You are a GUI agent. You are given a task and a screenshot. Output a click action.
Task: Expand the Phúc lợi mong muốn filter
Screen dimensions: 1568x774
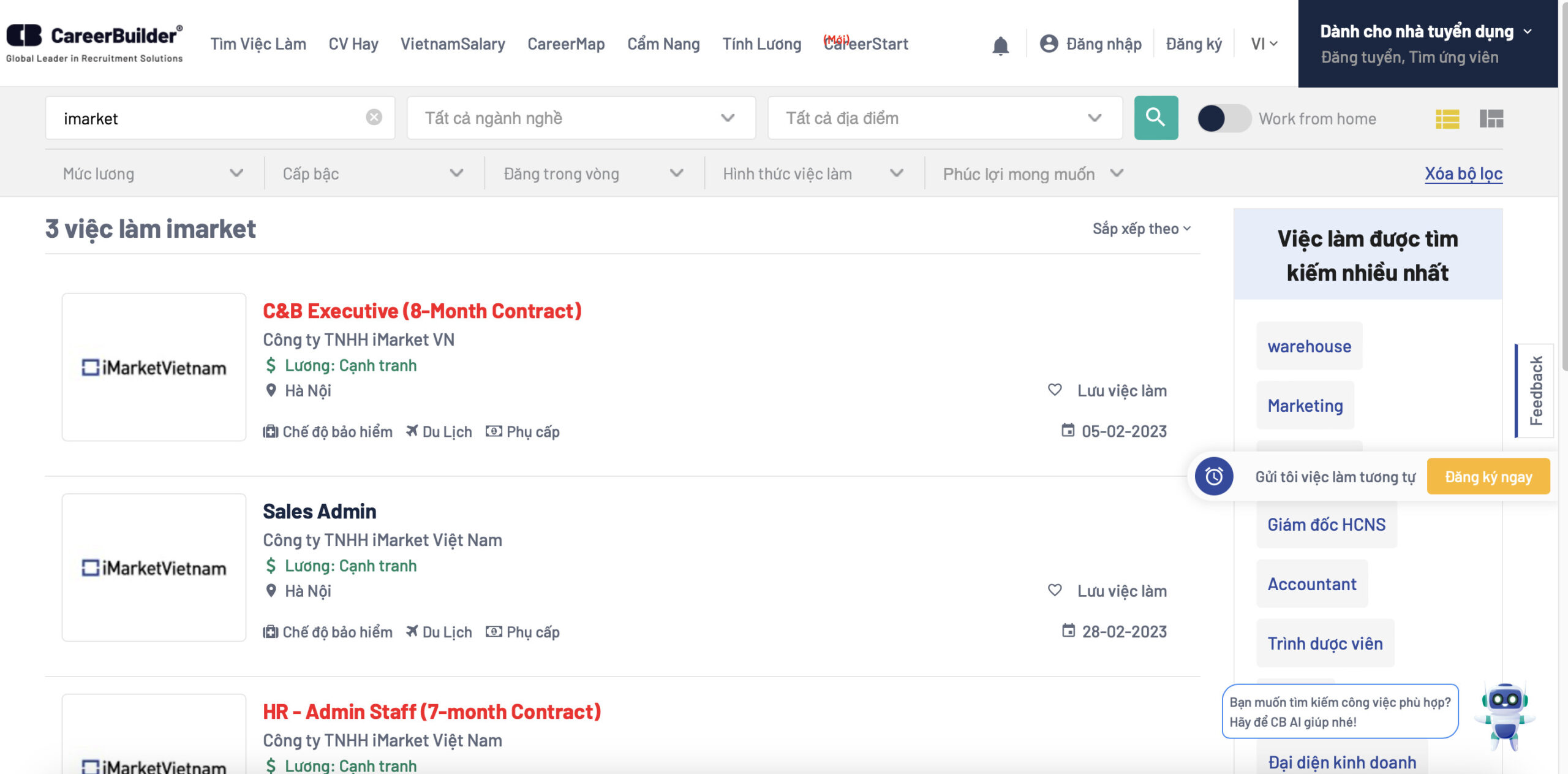click(x=1033, y=173)
